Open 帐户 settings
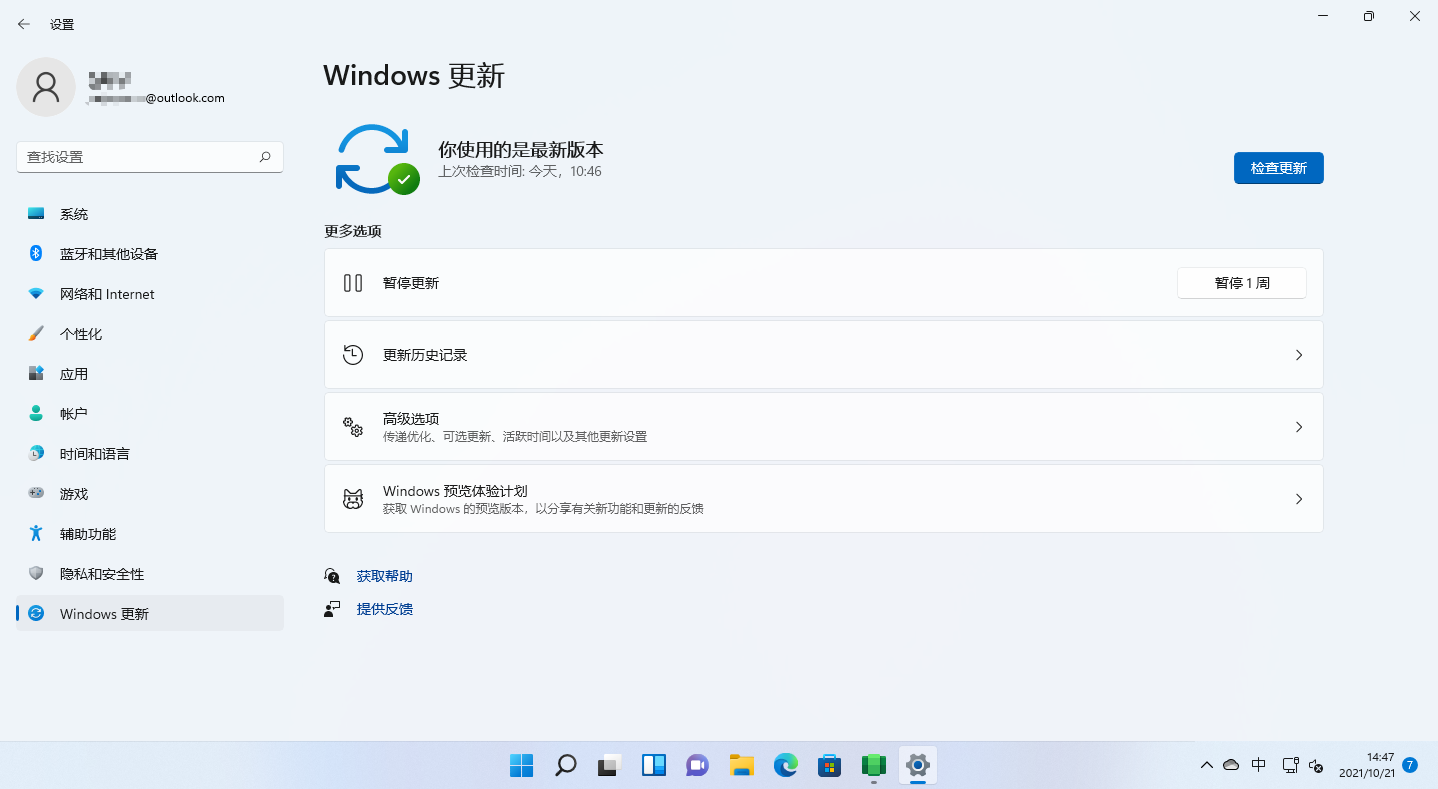Viewport: 1438px width, 789px height. 150,414
